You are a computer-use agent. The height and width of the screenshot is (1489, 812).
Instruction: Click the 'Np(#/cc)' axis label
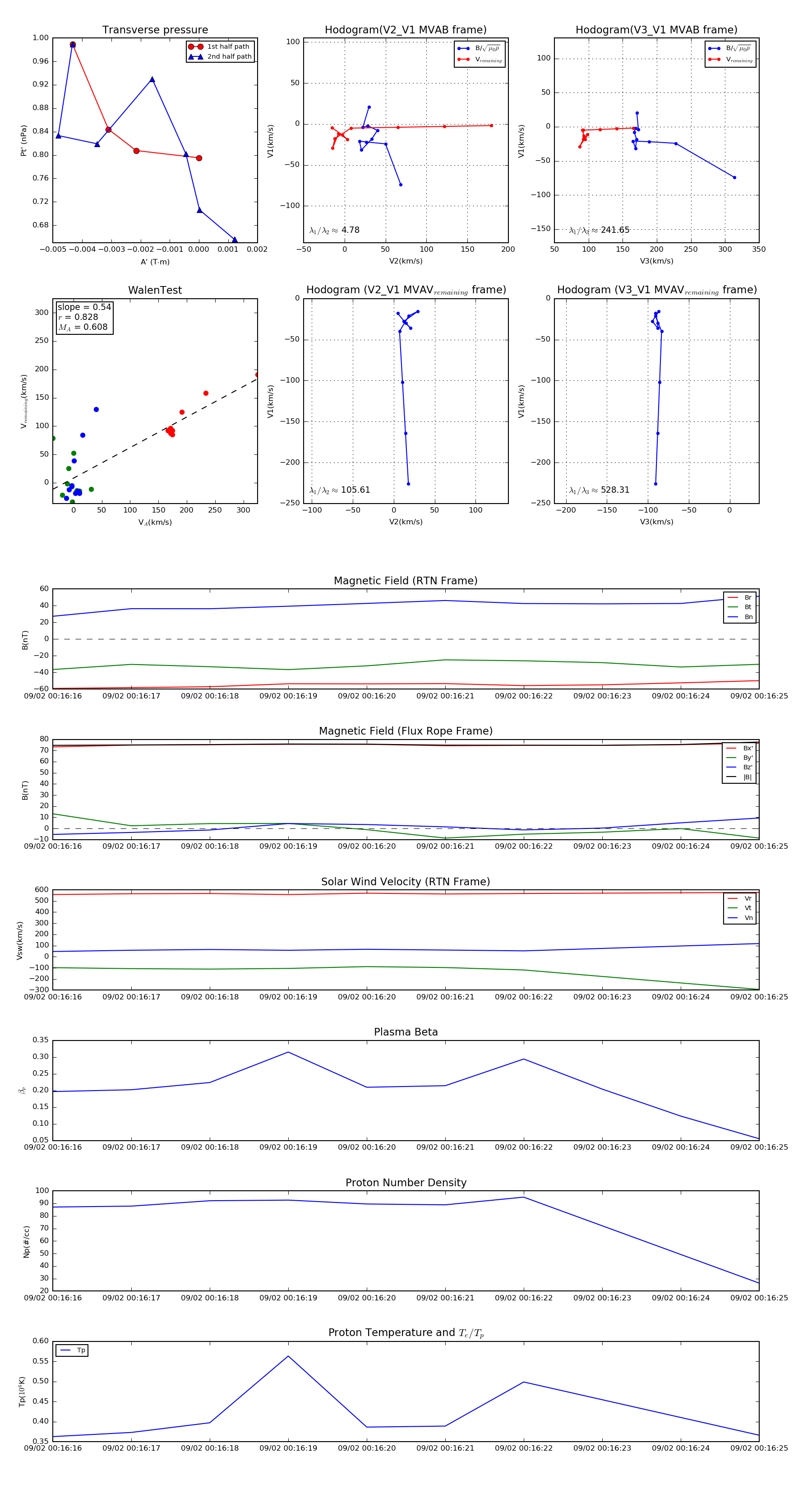point(26,1242)
